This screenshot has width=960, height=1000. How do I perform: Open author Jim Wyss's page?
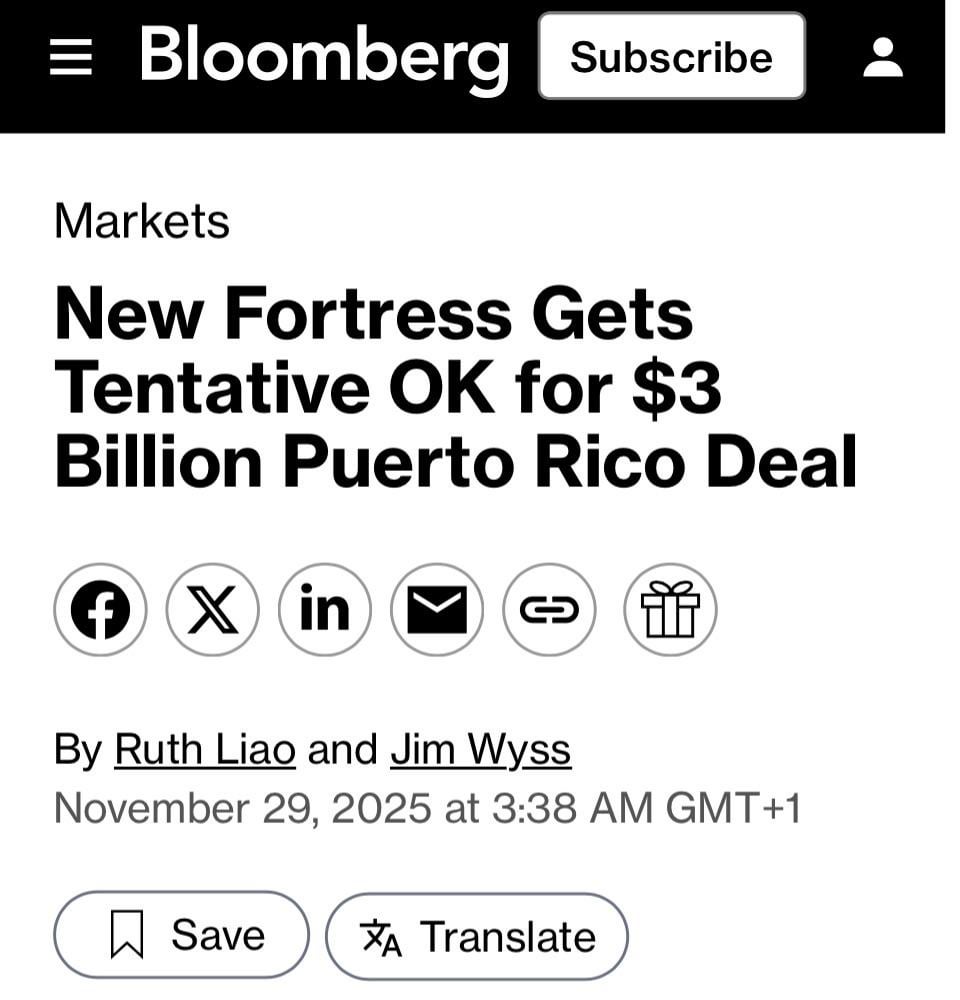coord(480,749)
